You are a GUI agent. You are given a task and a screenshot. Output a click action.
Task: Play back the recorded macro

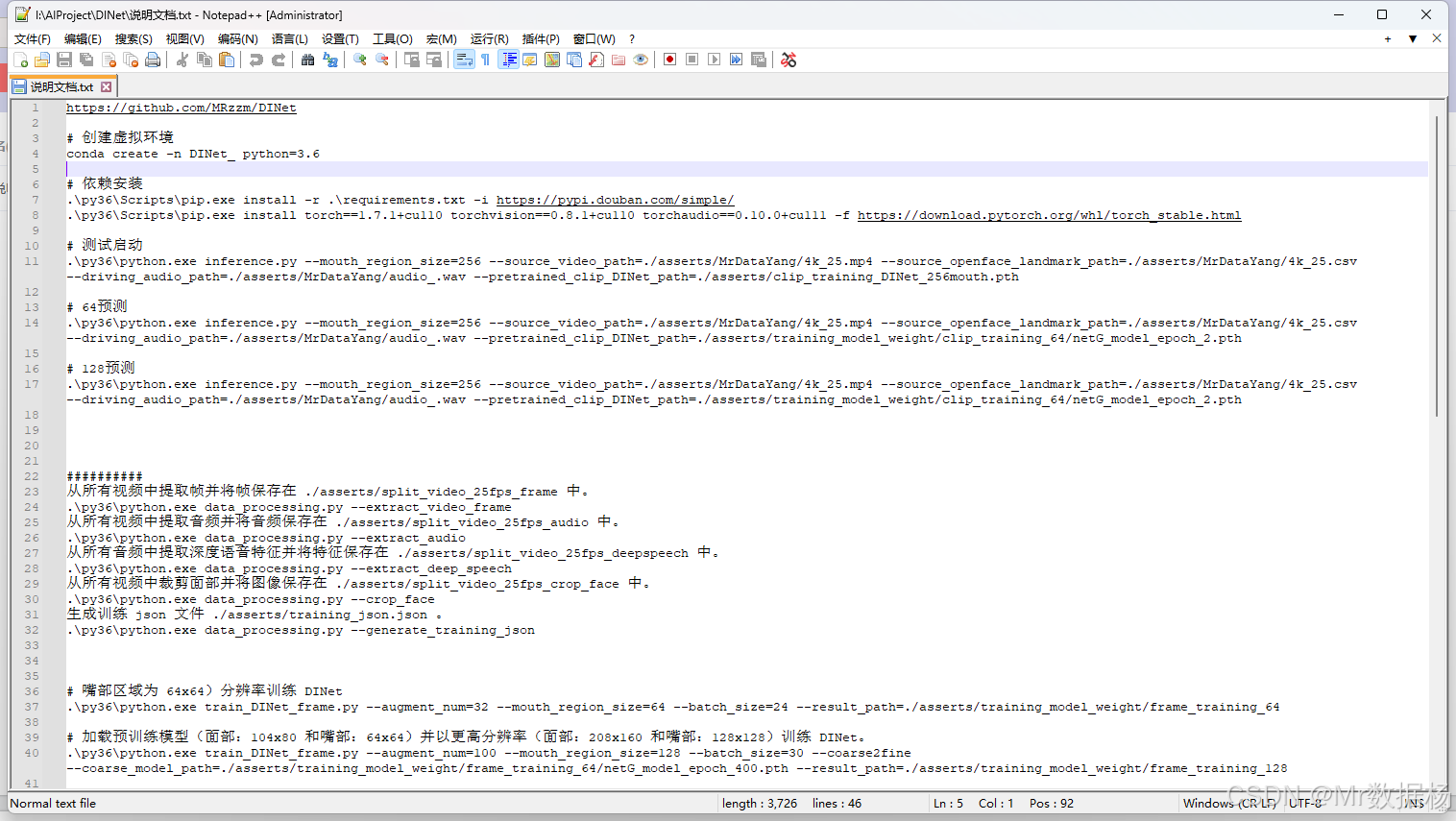coord(715,60)
